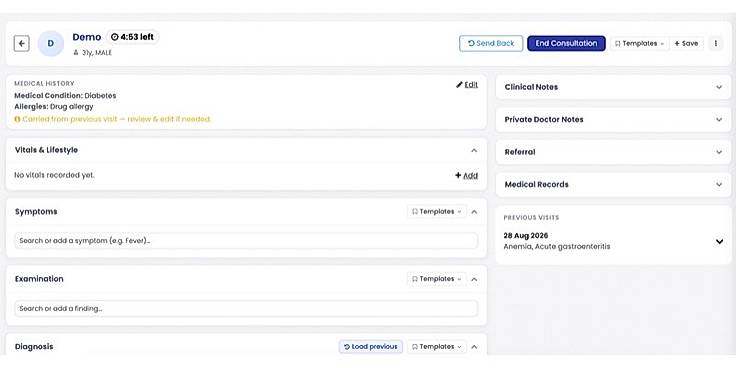Save the consultation as template
Viewport: 736px width, 368px height.
pyautogui.click(x=686, y=43)
